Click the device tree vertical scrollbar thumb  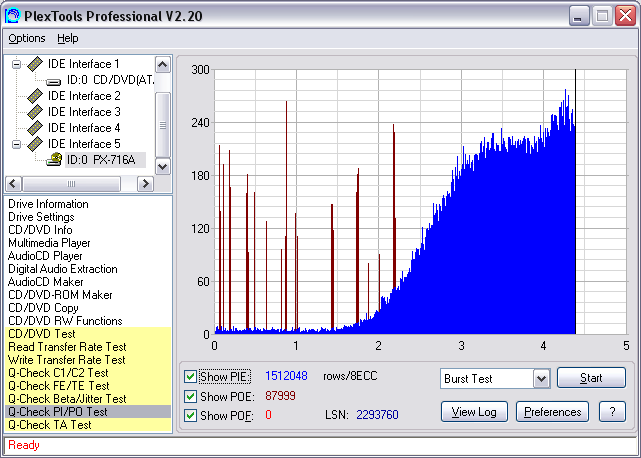(163, 125)
